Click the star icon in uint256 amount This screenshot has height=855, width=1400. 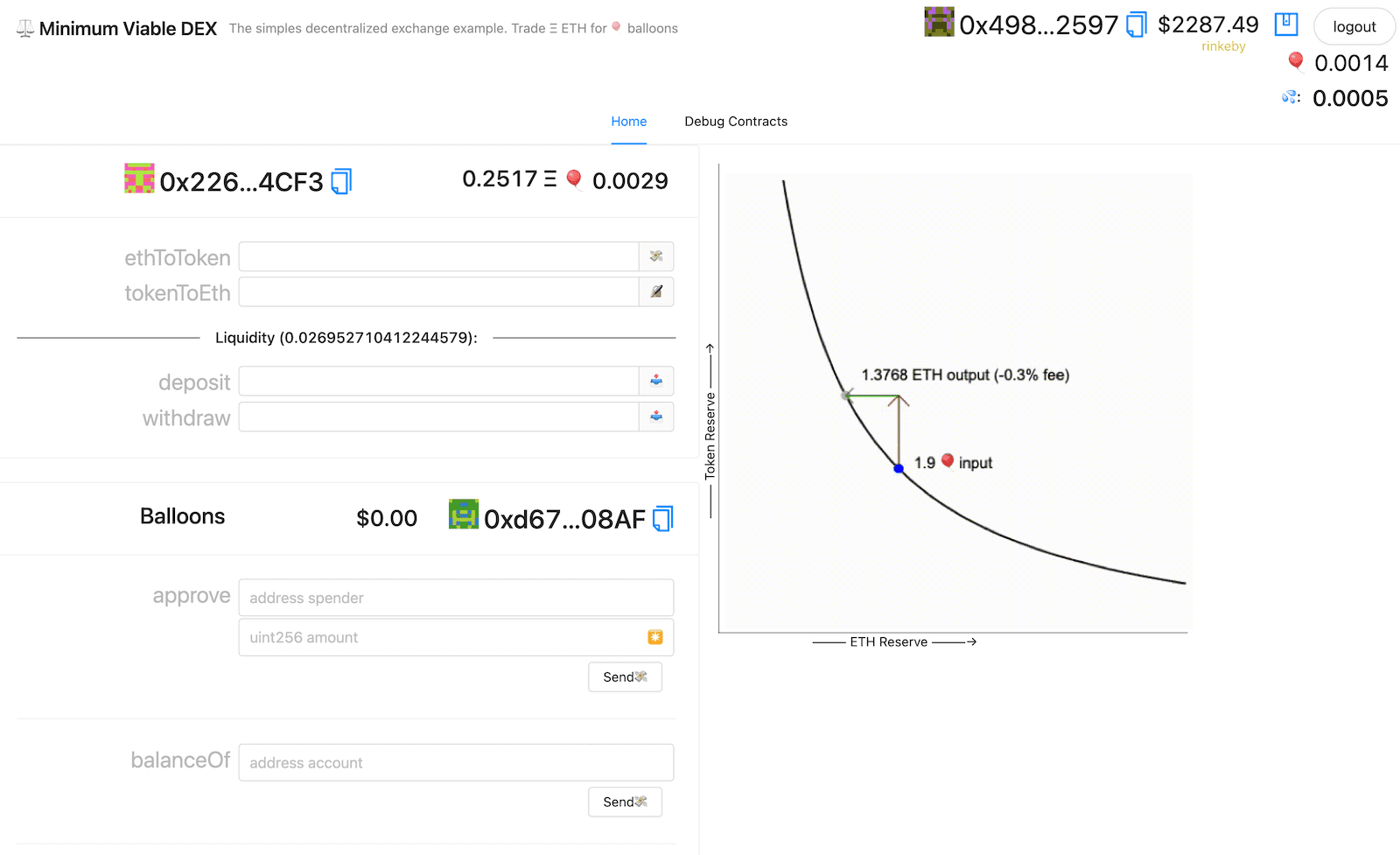click(654, 637)
